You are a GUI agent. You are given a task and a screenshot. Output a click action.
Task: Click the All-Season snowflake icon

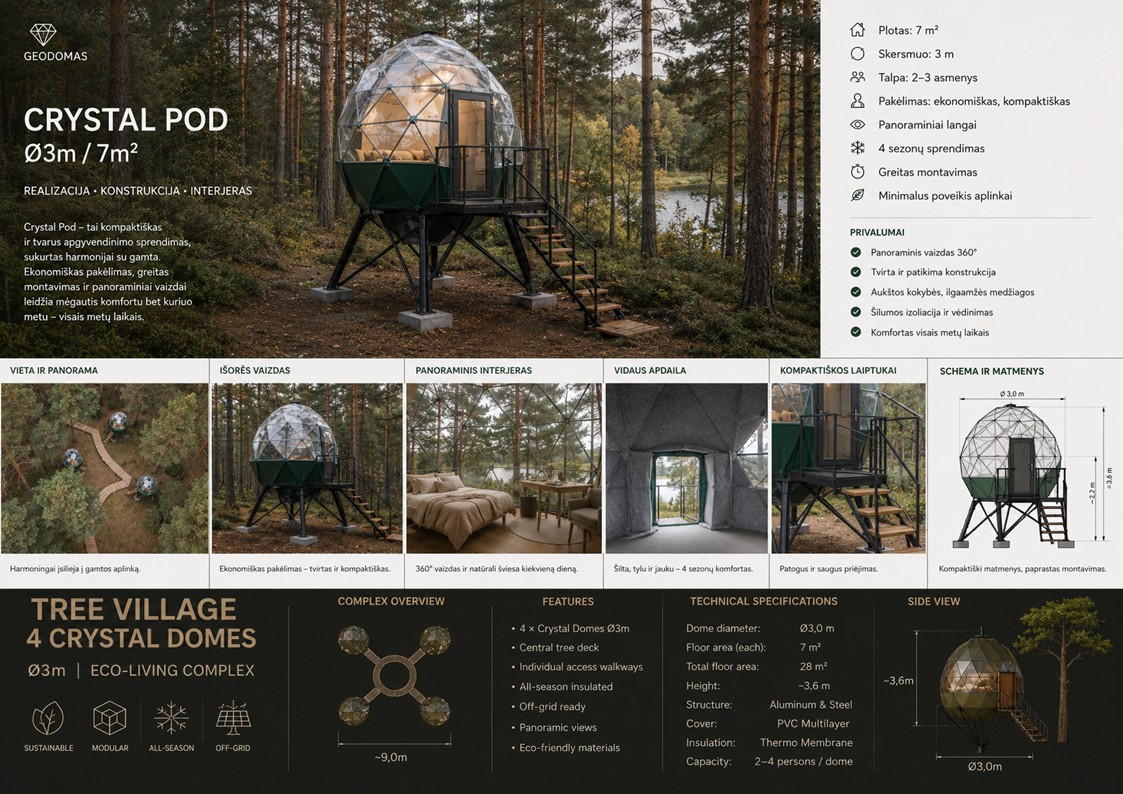coord(171,718)
